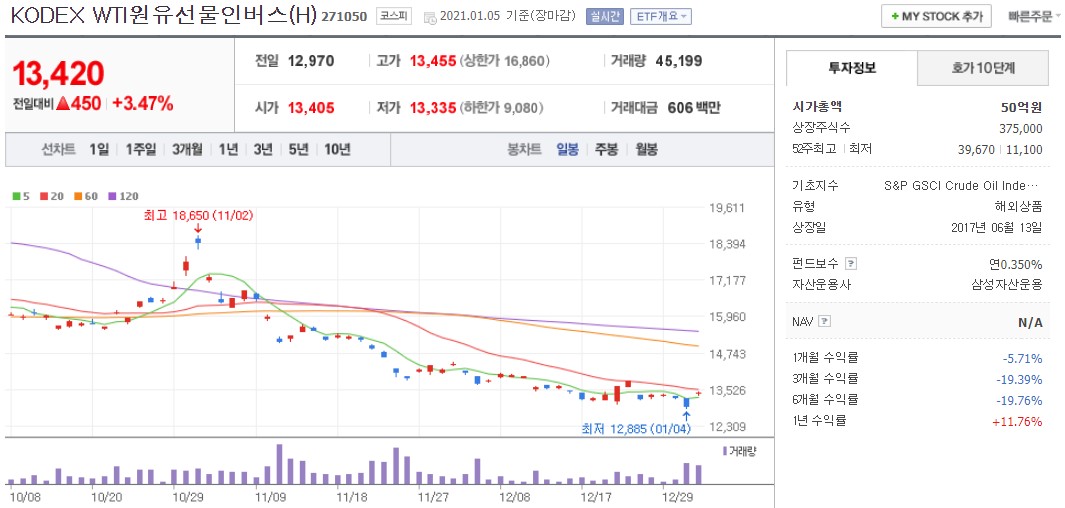Select the 3개월 line chart period
This screenshot has height=508, width=1065.
pyautogui.click(x=187, y=149)
